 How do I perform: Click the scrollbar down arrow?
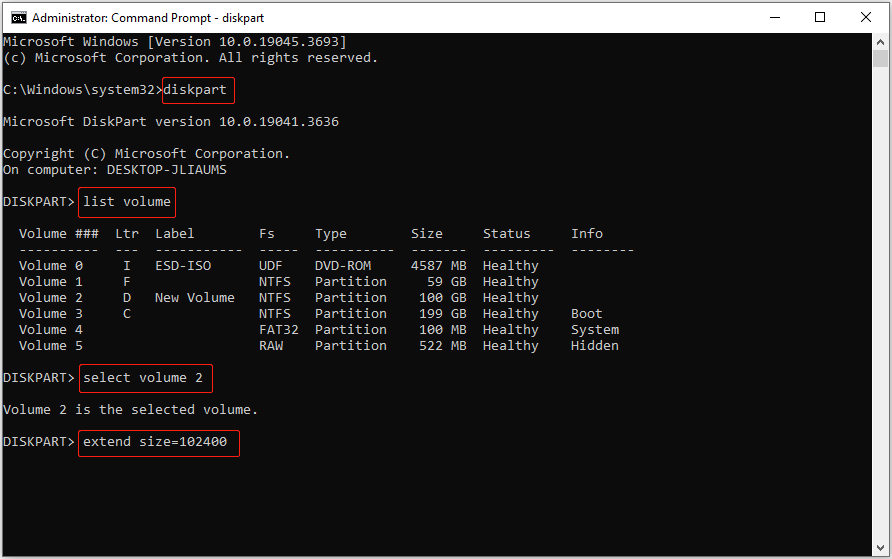click(880, 548)
